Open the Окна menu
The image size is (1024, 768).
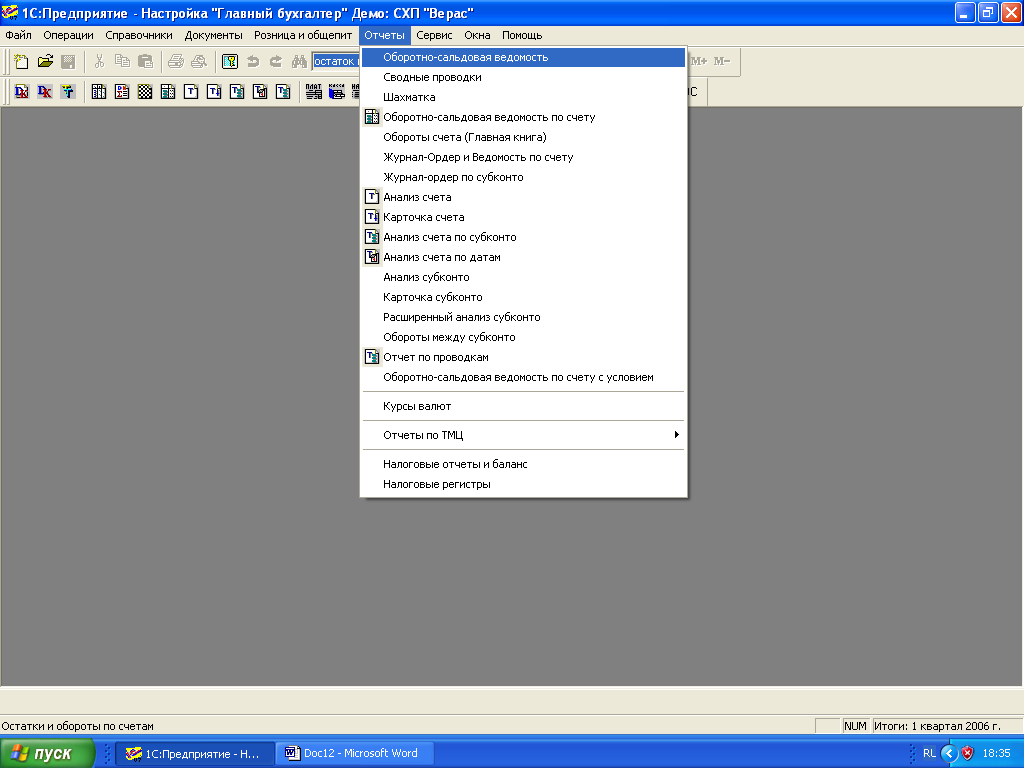pos(477,35)
